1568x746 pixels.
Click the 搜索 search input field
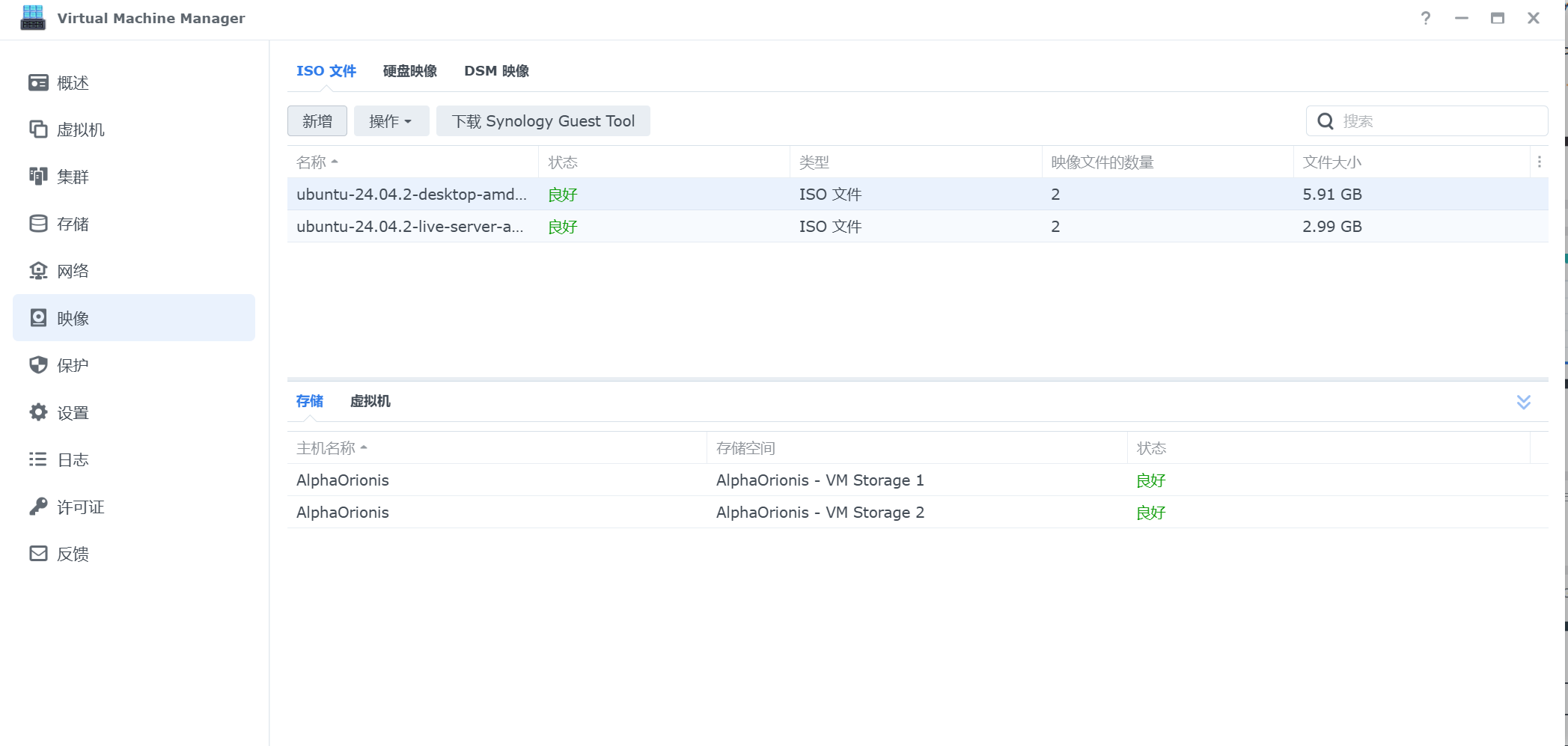(1437, 121)
